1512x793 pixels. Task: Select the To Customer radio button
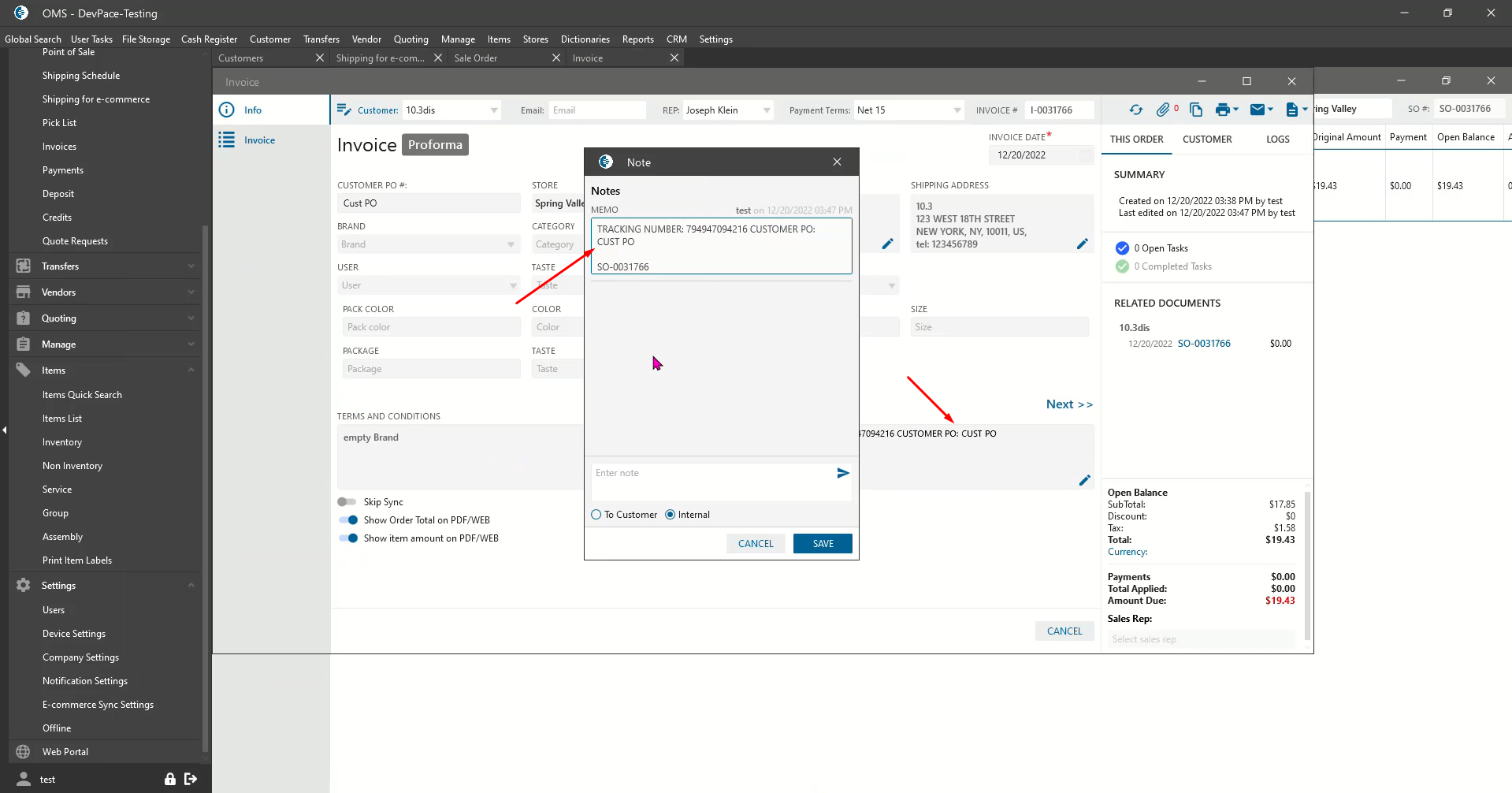pyautogui.click(x=596, y=515)
